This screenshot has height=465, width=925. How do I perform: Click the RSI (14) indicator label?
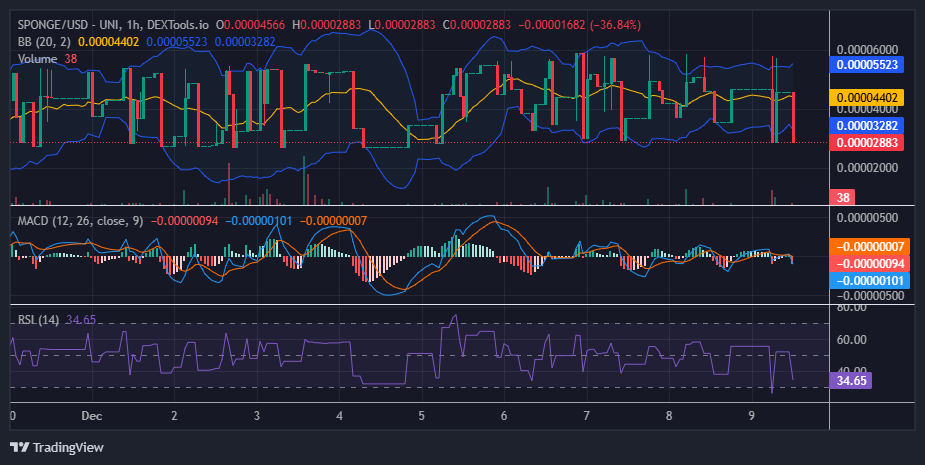click(x=38, y=320)
